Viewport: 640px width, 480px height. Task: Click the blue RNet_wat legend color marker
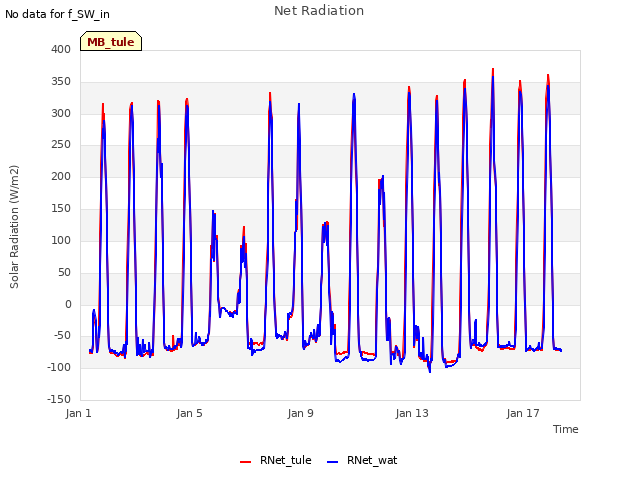[333, 462]
